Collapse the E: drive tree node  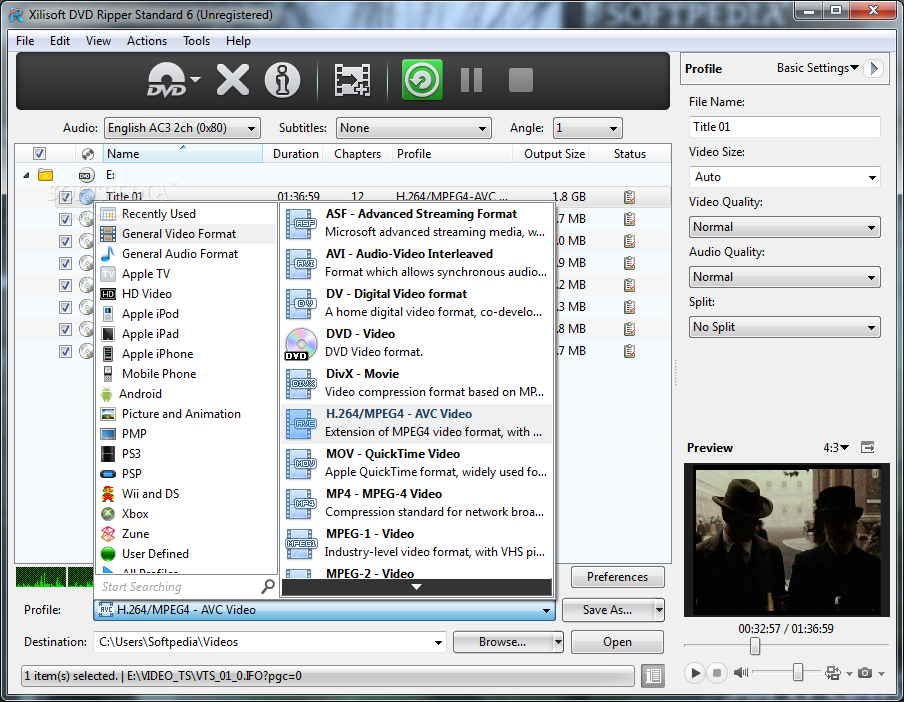pyautogui.click(x=26, y=175)
